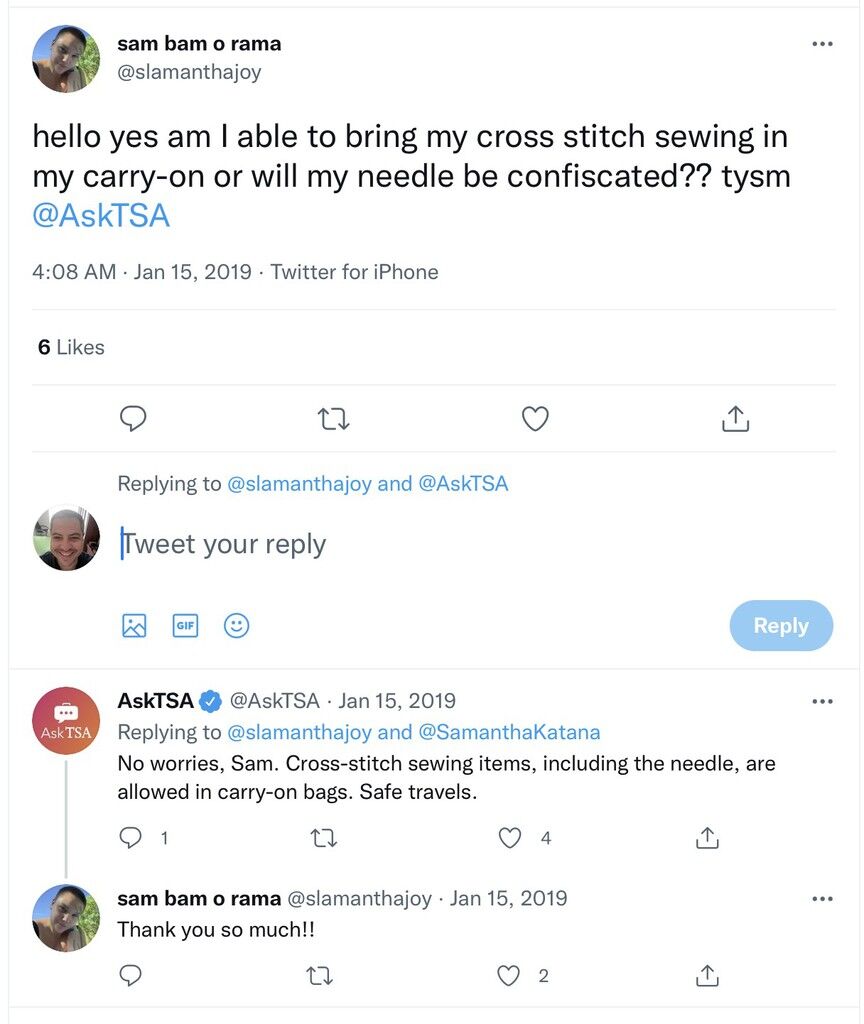Like the AskTSA reply tweet
Screen dimensions: 864x1024
pos(509,837)
